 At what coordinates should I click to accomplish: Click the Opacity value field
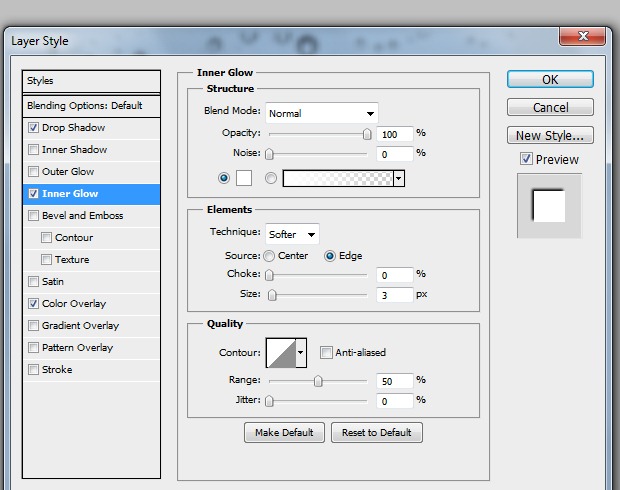click(x=395, y=134)
